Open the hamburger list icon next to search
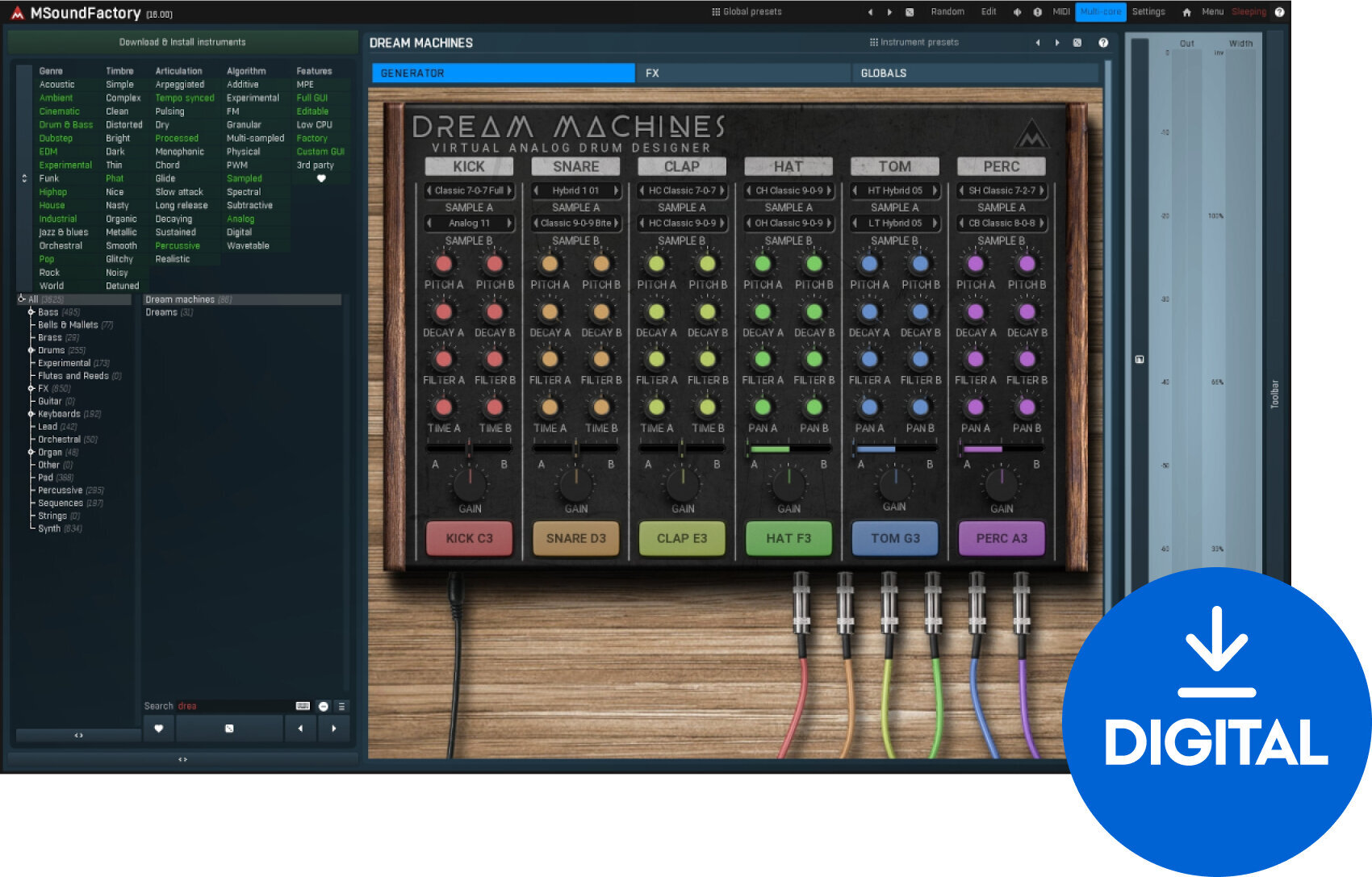Image resolution: width=1372 pixels, height=877 pixels. (x=340, y=706)
